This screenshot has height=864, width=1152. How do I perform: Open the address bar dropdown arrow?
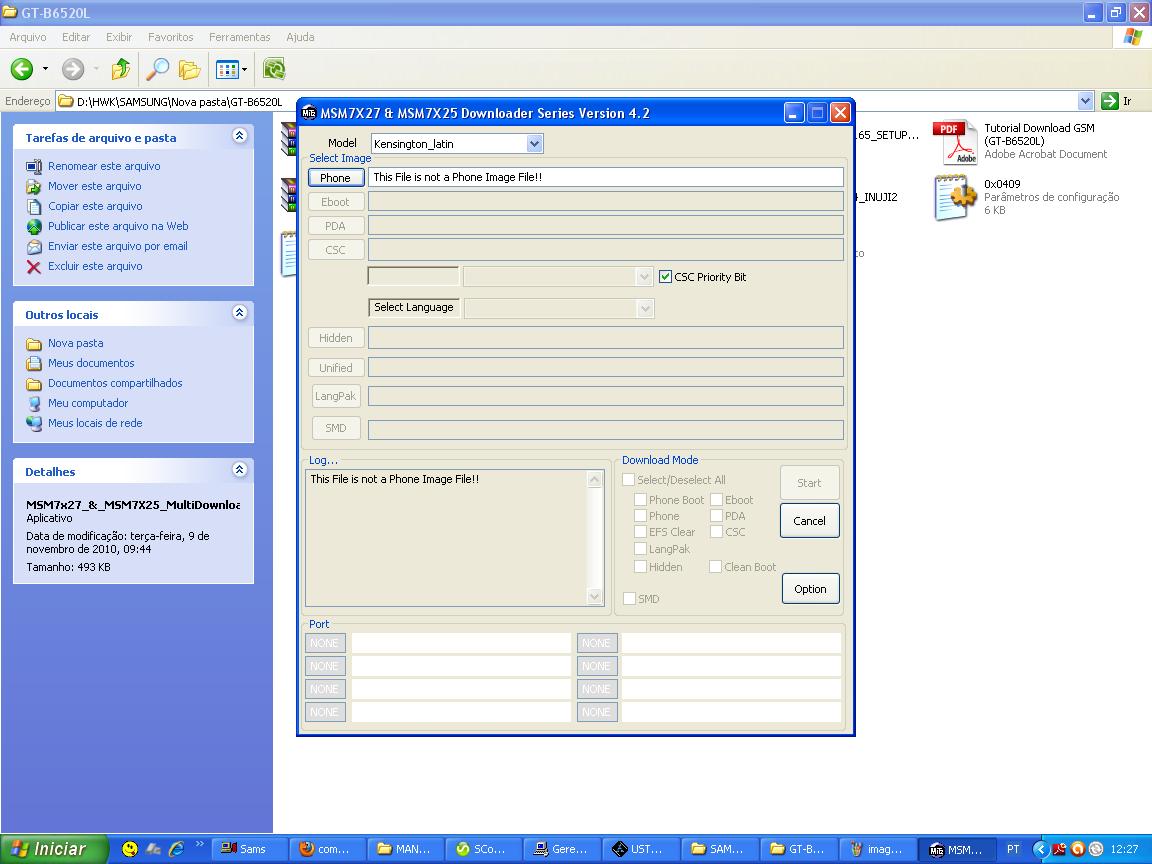point(1085,101)
